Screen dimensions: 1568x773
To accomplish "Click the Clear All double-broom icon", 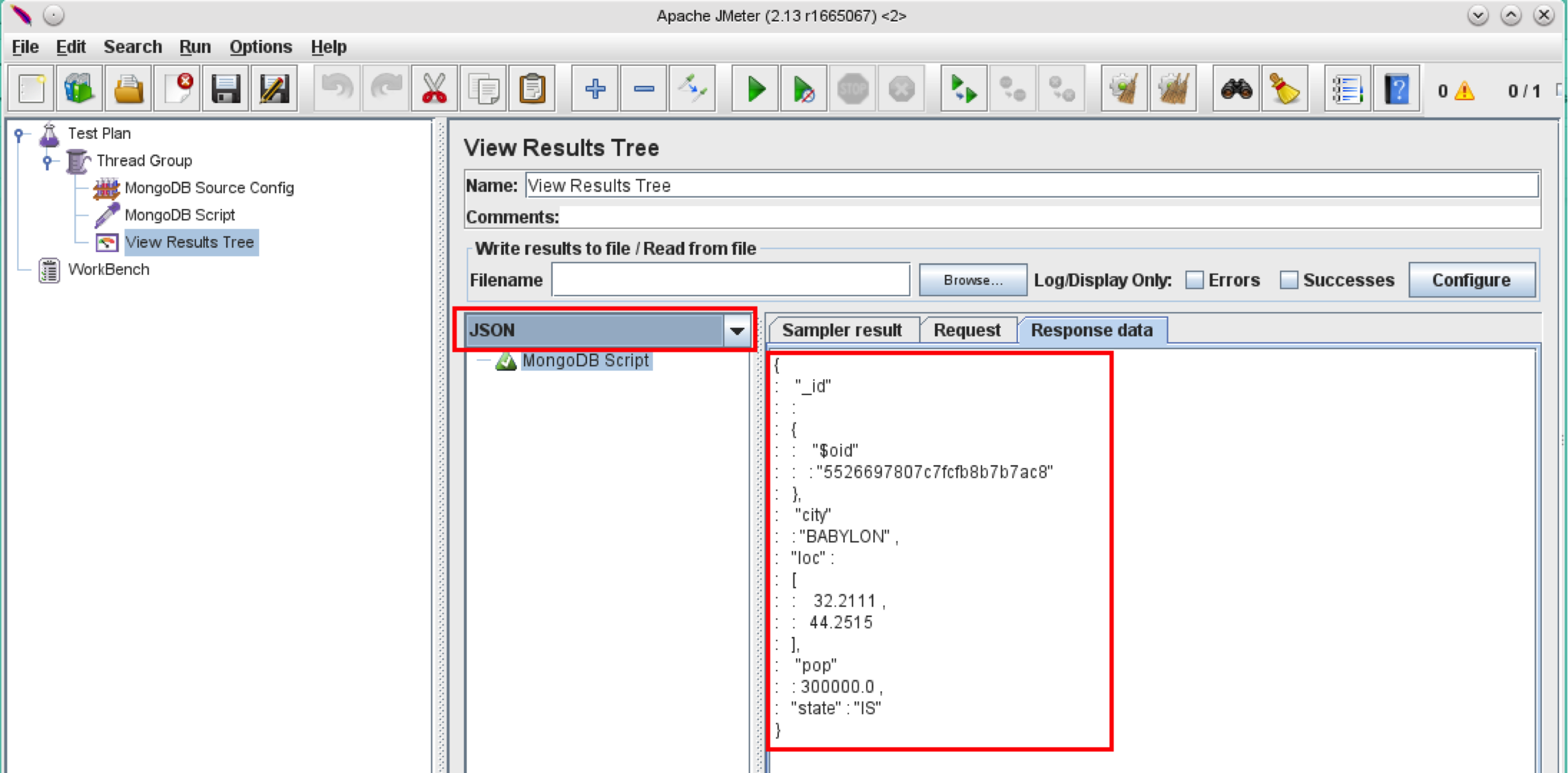I will coord(1173,89).
